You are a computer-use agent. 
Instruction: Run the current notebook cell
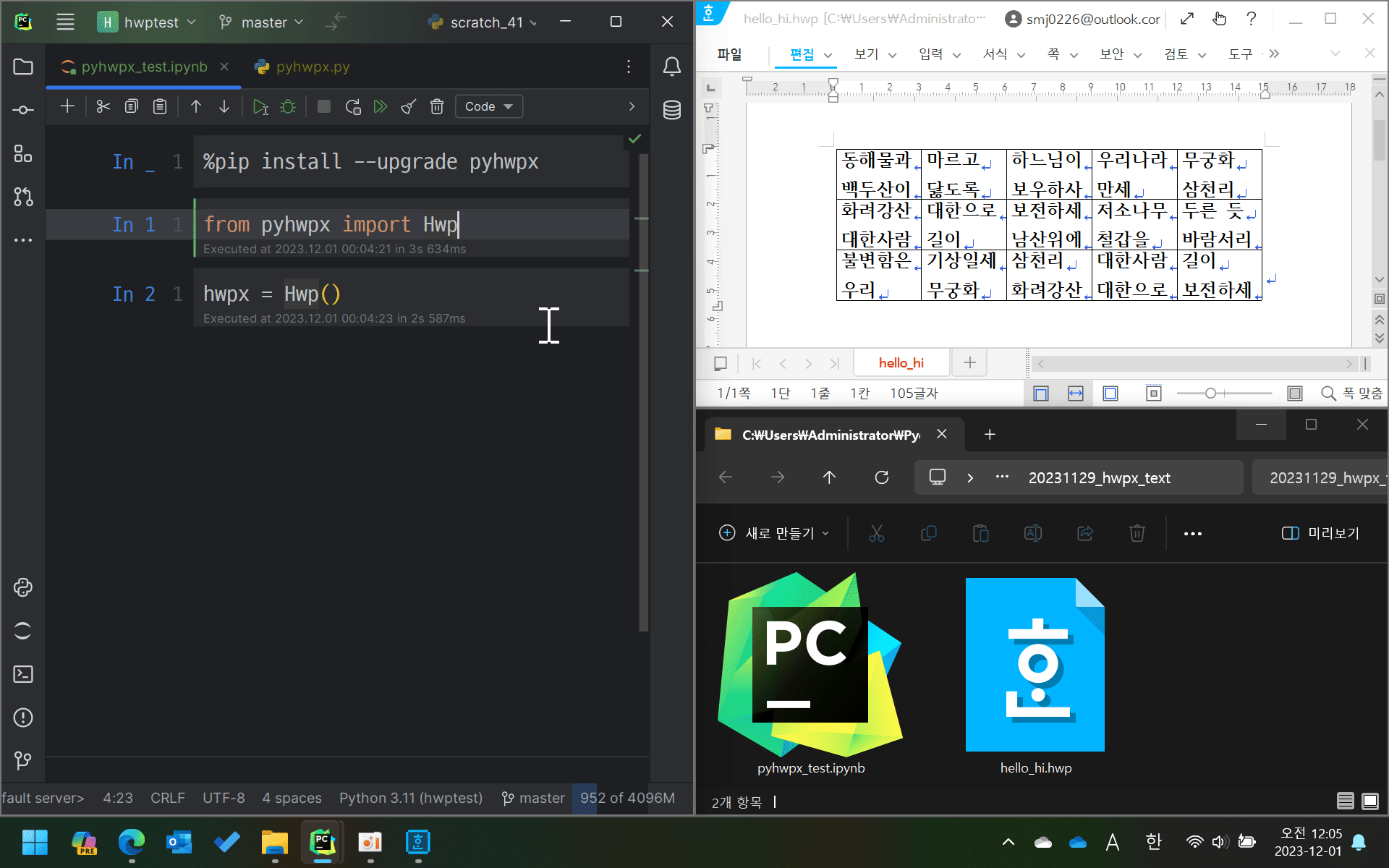[x=260, y=107]
